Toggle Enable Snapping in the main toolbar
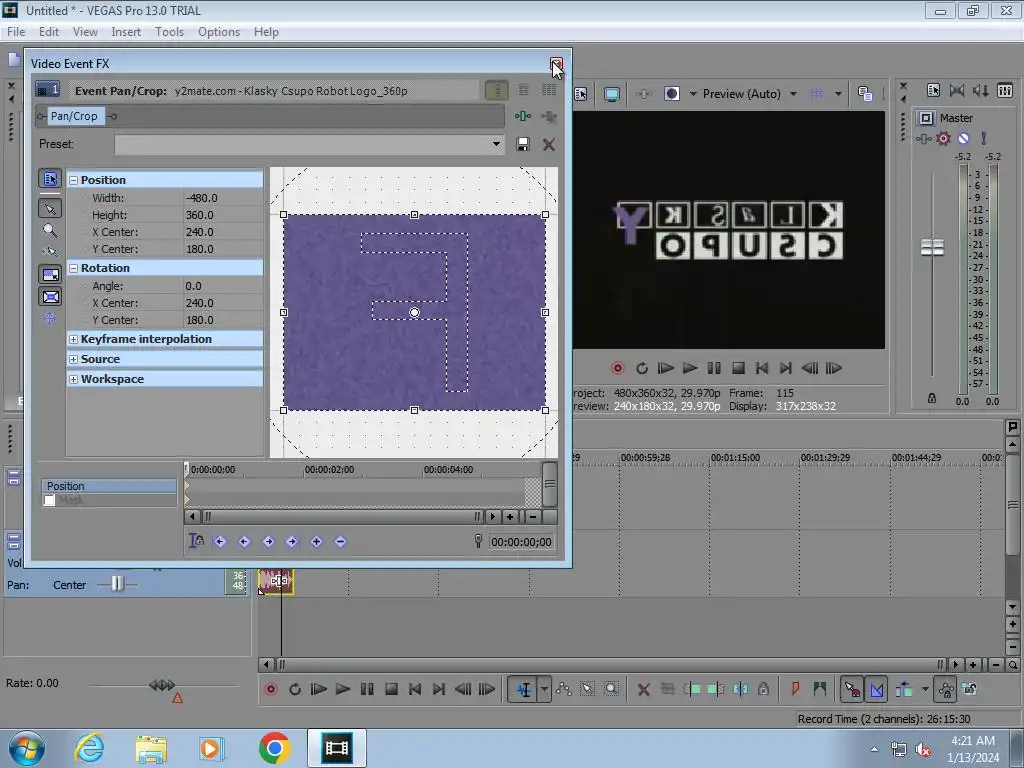 [x=852, y=689]
